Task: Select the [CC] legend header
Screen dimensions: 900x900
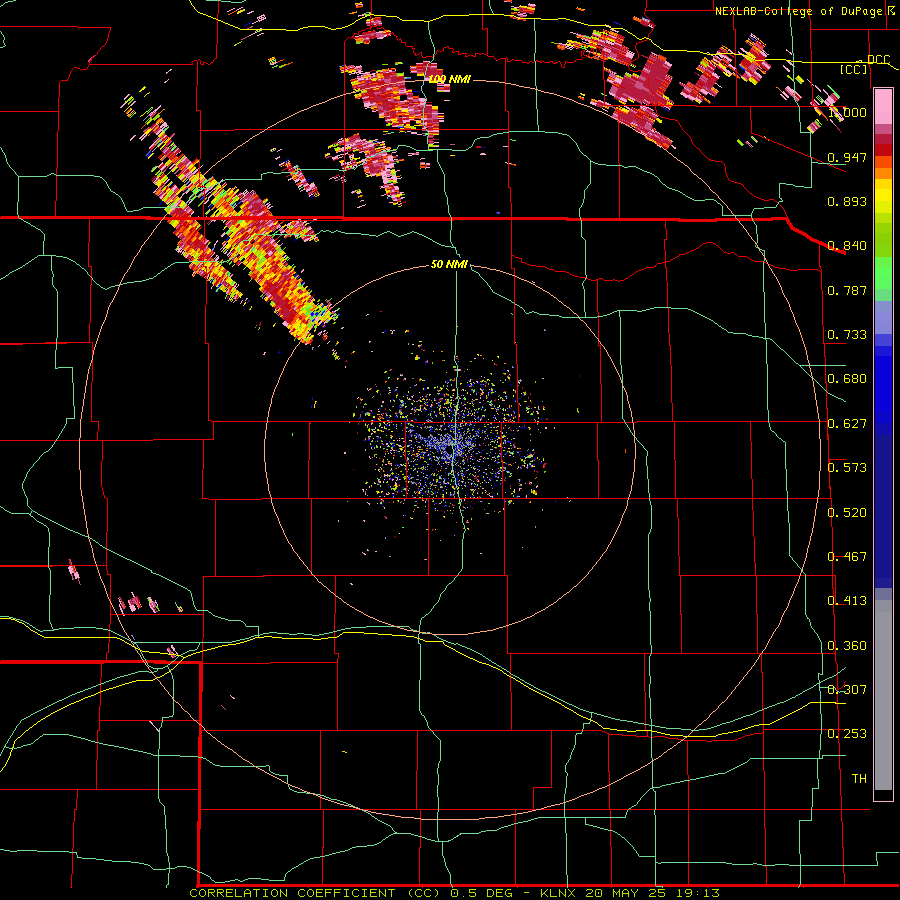Action: click(854, 69)
